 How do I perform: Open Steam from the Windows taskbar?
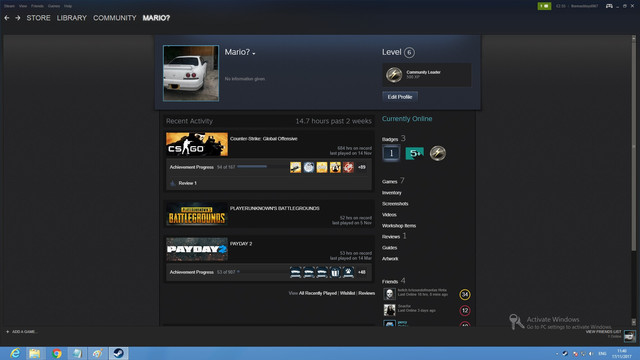pos(118,353)
